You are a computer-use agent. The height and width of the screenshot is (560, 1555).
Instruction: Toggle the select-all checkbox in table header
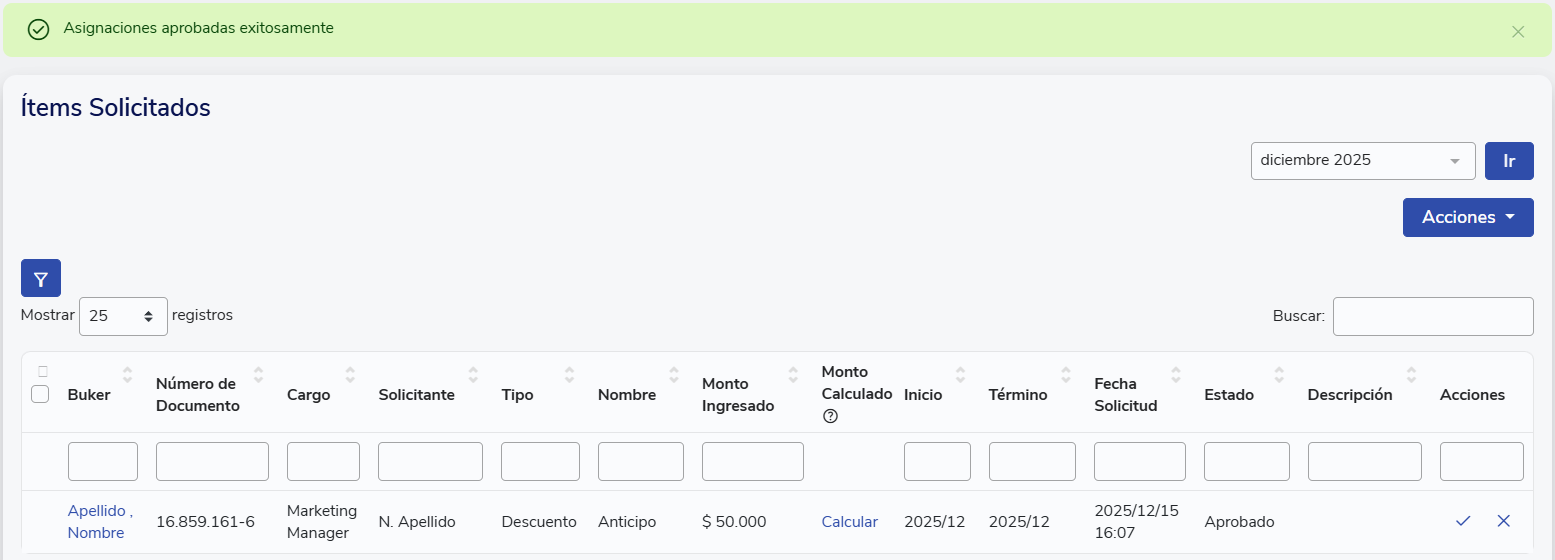pos(40,394)
